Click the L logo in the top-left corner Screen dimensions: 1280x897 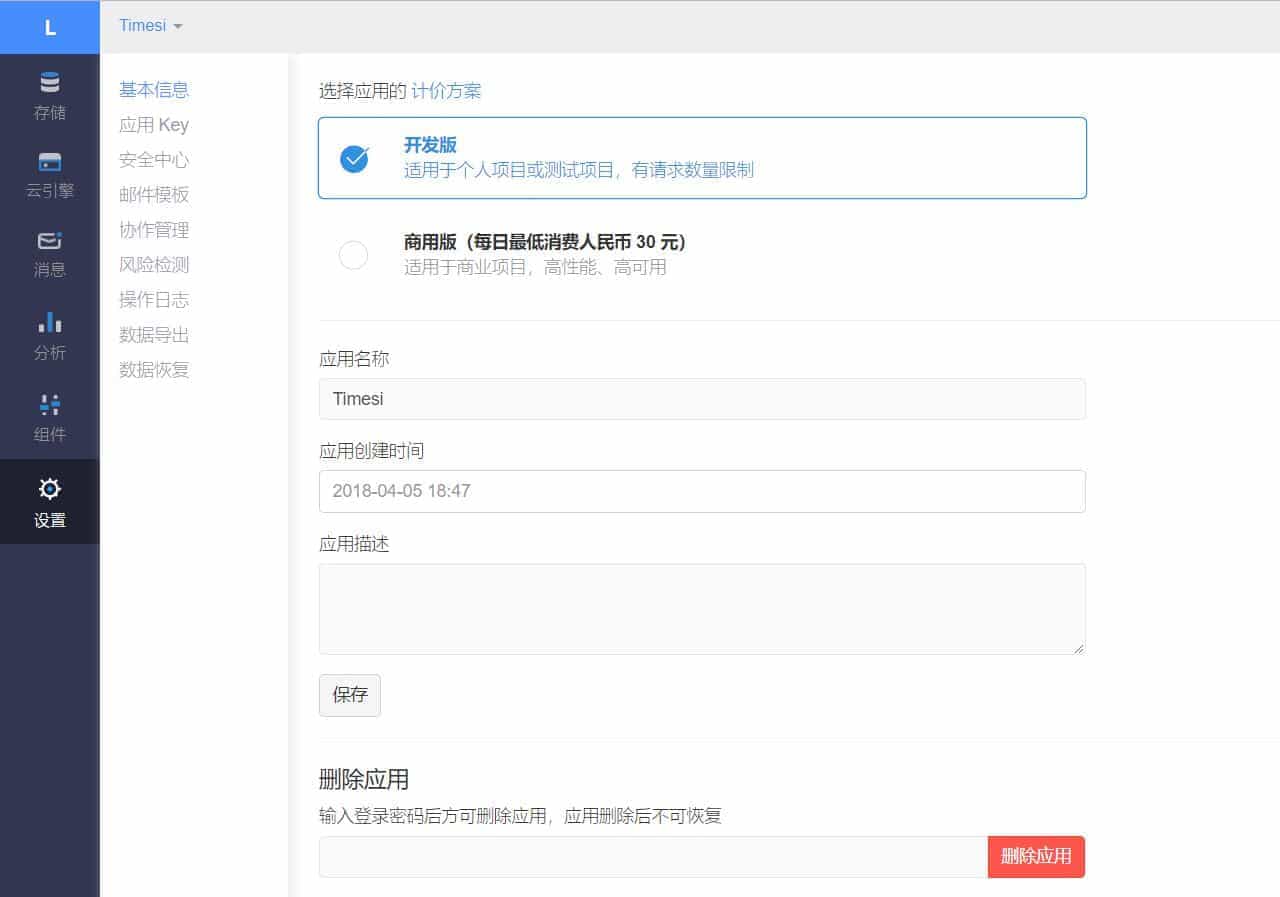(50, 27)
